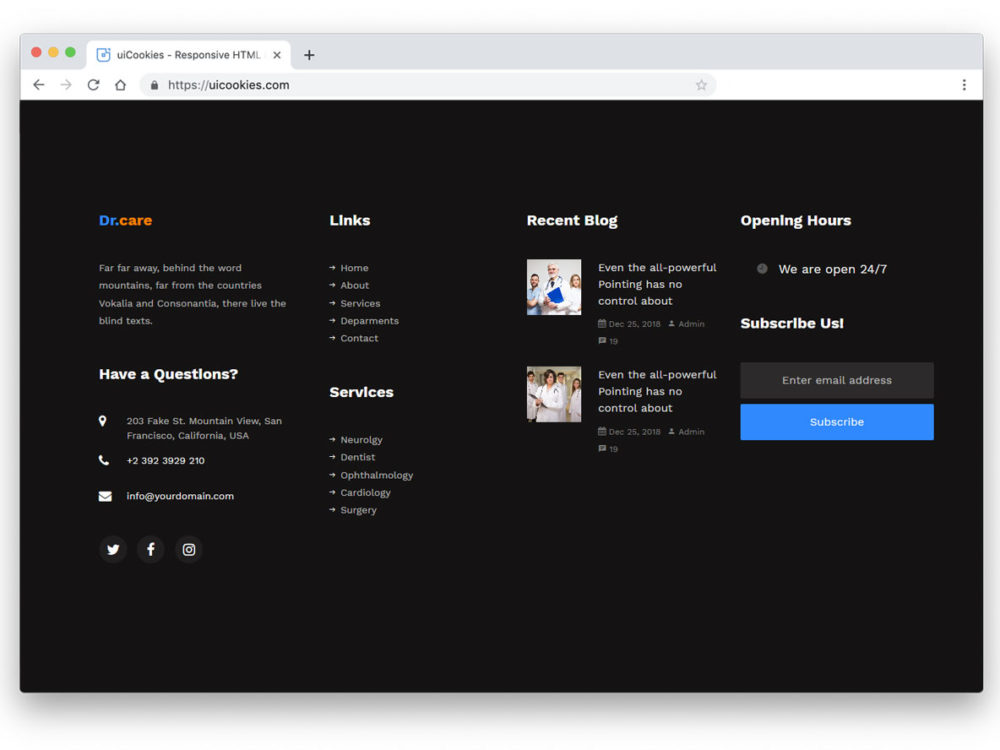Click the location pin icon beside the address
The height and width of the screenshot is (750, 1000).
[x=105, y=421]
